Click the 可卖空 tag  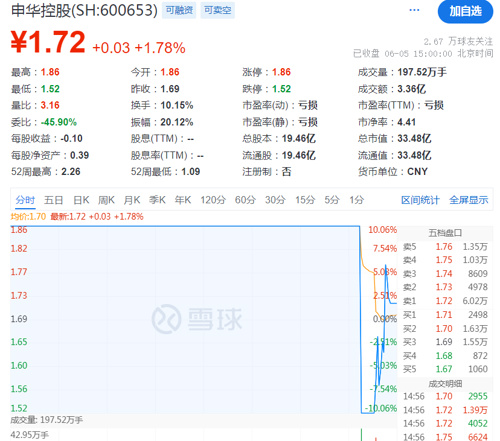(x=218, y=10)
